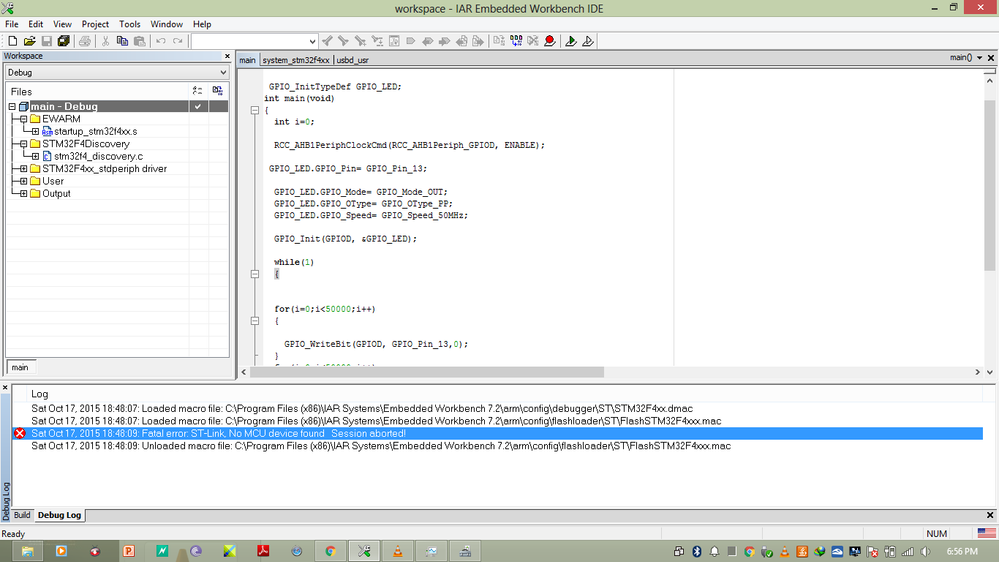The image size is (999, 562).
Task: Close the active editor tab
Action: pos(991,58)
